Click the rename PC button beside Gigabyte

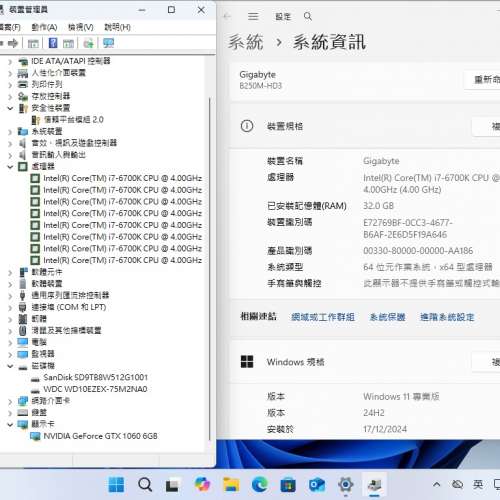pyautogui.click(x=482, y=80)
